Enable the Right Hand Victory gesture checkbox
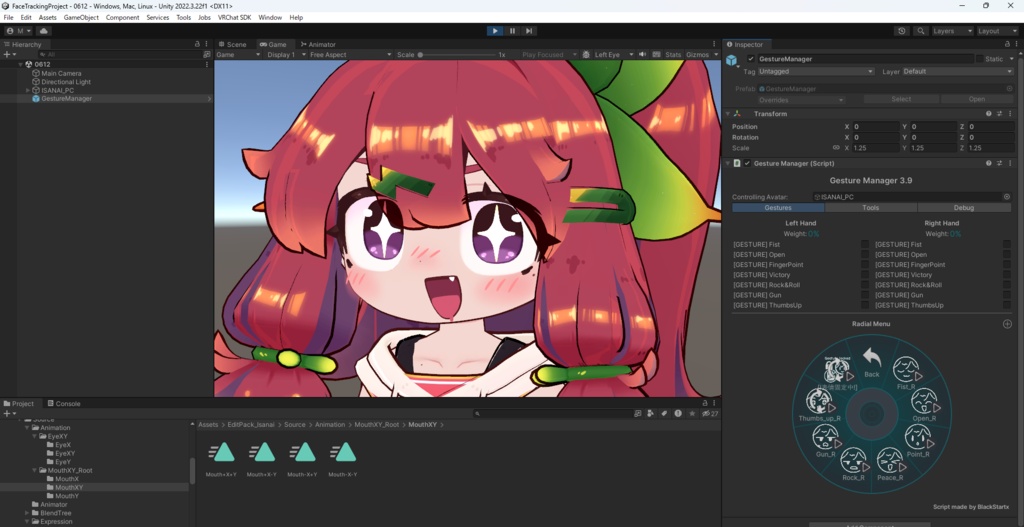The height and width of the screenshot is (527, 1024). coord(1007,275)
